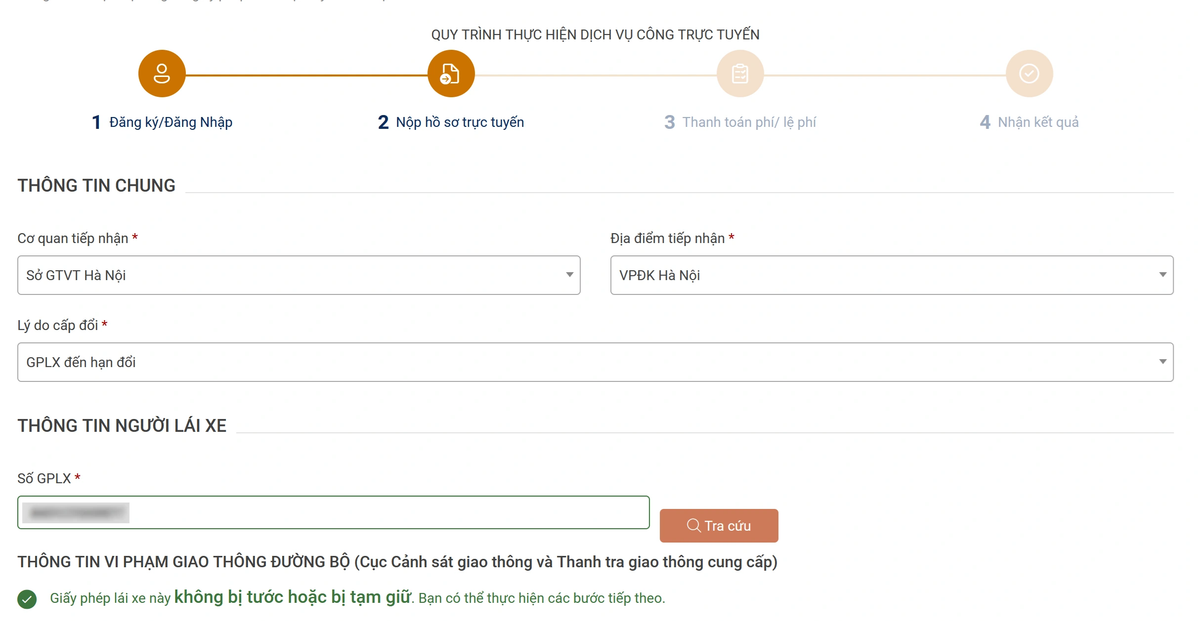The width and height of the screenshot is (1200, 621).
Task: Click the THÔNG TIN CHUNG section heading
Action: [95, 185]
